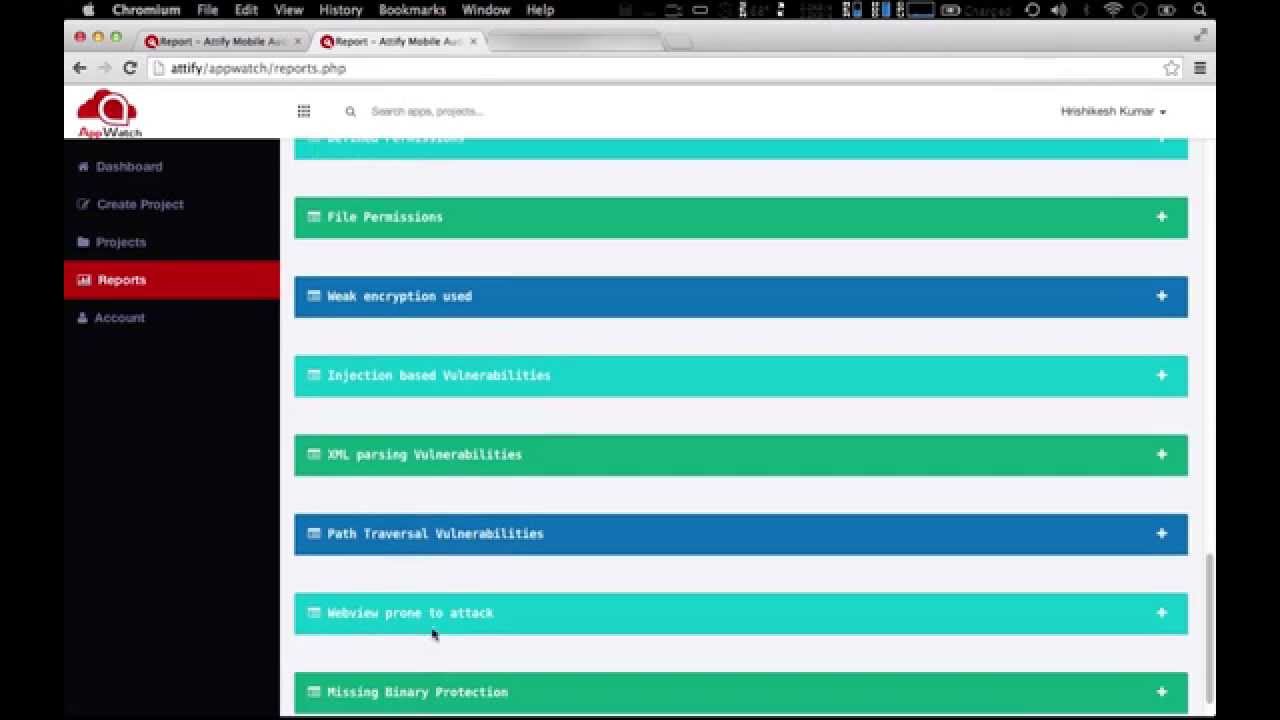This screenshot has height=720, width=1280.
Task: Click the page vertical scrollbar thumb
Action: coord(1210,628)
